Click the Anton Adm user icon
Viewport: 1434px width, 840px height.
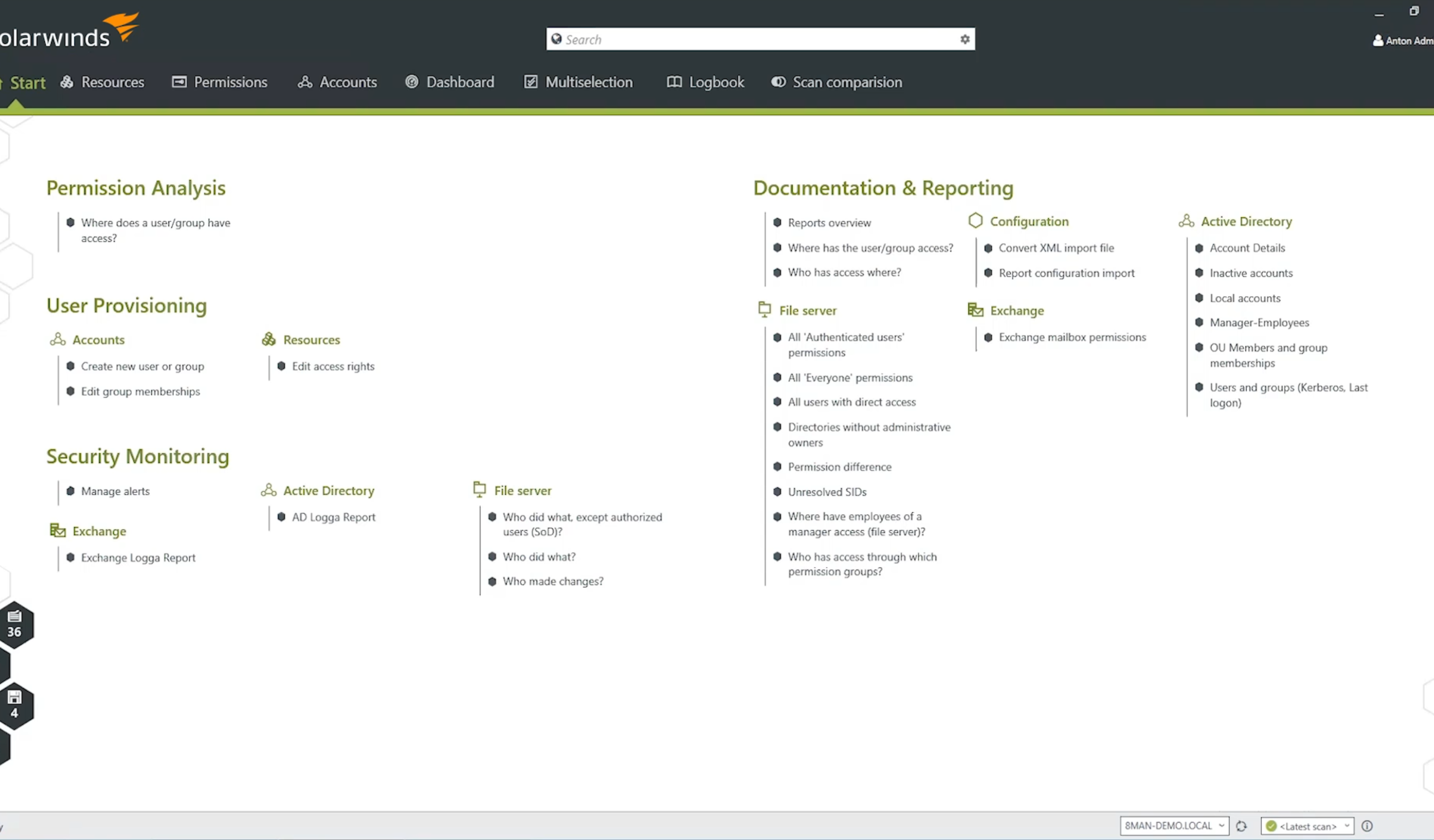1378,40
